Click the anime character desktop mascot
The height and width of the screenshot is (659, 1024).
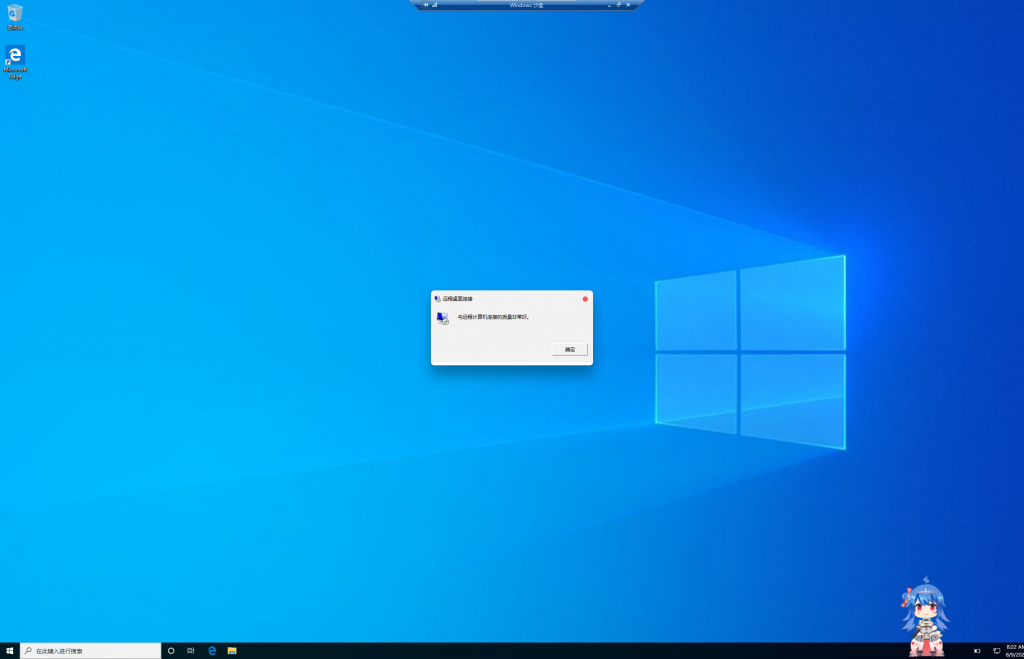point(925,617)
